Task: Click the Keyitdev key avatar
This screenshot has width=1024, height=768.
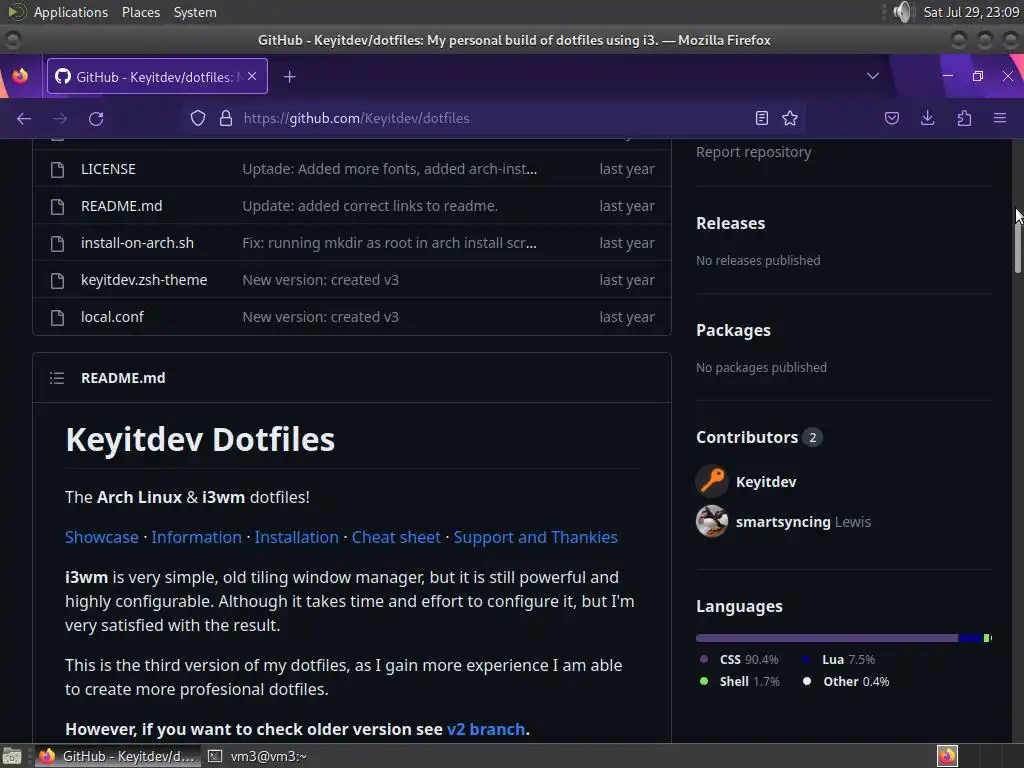Action: (x=712, y=481)
